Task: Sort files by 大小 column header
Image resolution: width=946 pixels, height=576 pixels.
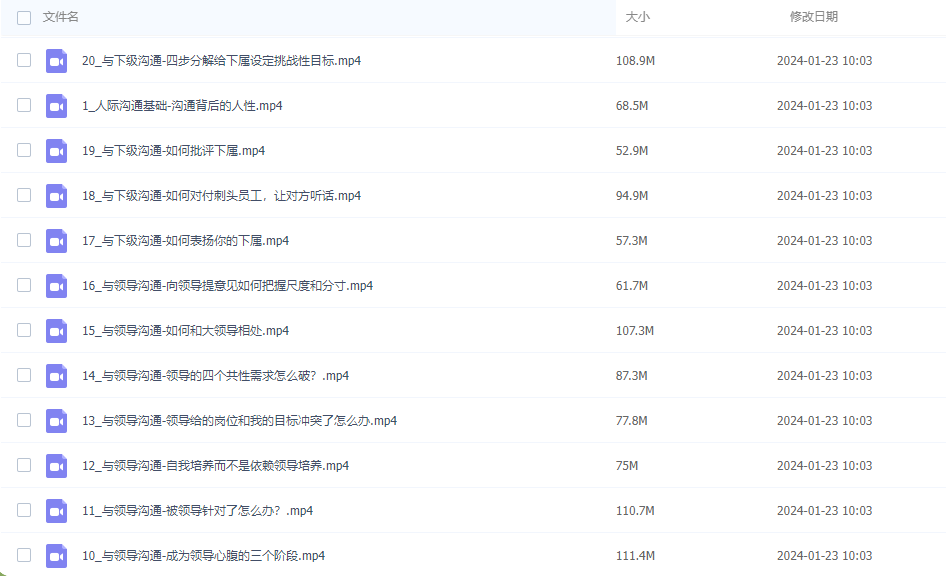Action: pyautogui.click(x=637, y=17)
